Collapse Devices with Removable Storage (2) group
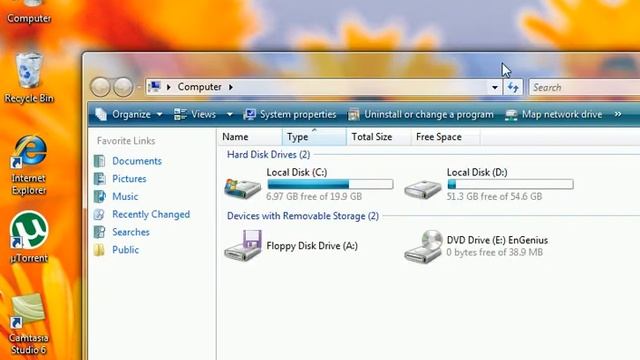The width and height of the screenshot is (640, 360). pos(303,216)
